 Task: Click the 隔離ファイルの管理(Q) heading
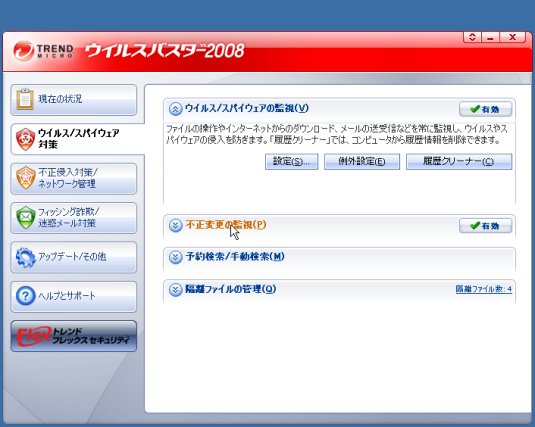[231, 289]
